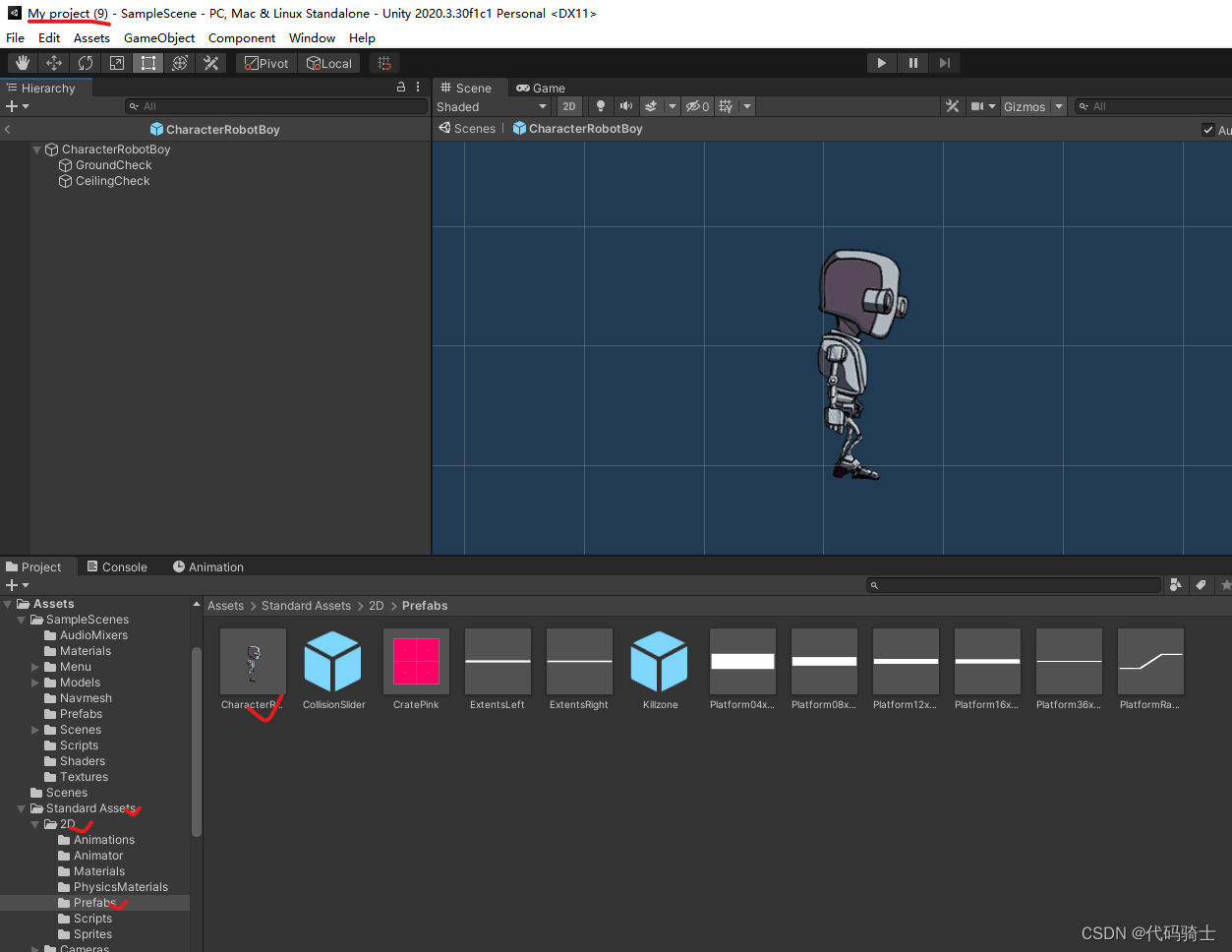The height and width of the screenshot is (952, 1232).
Task: Switch to the Animation tab
Action: point(208,566)
